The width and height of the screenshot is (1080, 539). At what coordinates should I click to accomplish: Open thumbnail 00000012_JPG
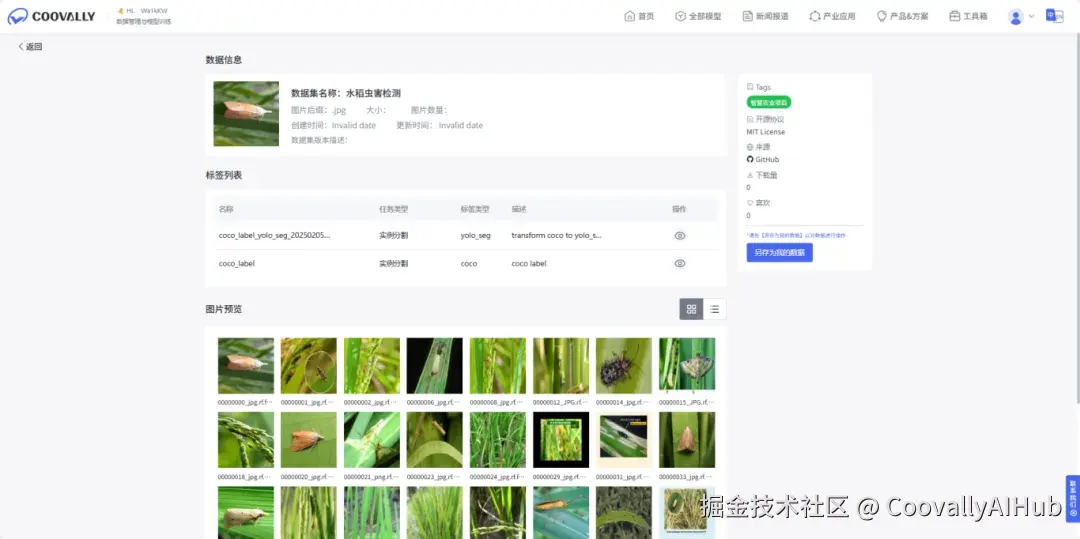pos(561,366)
